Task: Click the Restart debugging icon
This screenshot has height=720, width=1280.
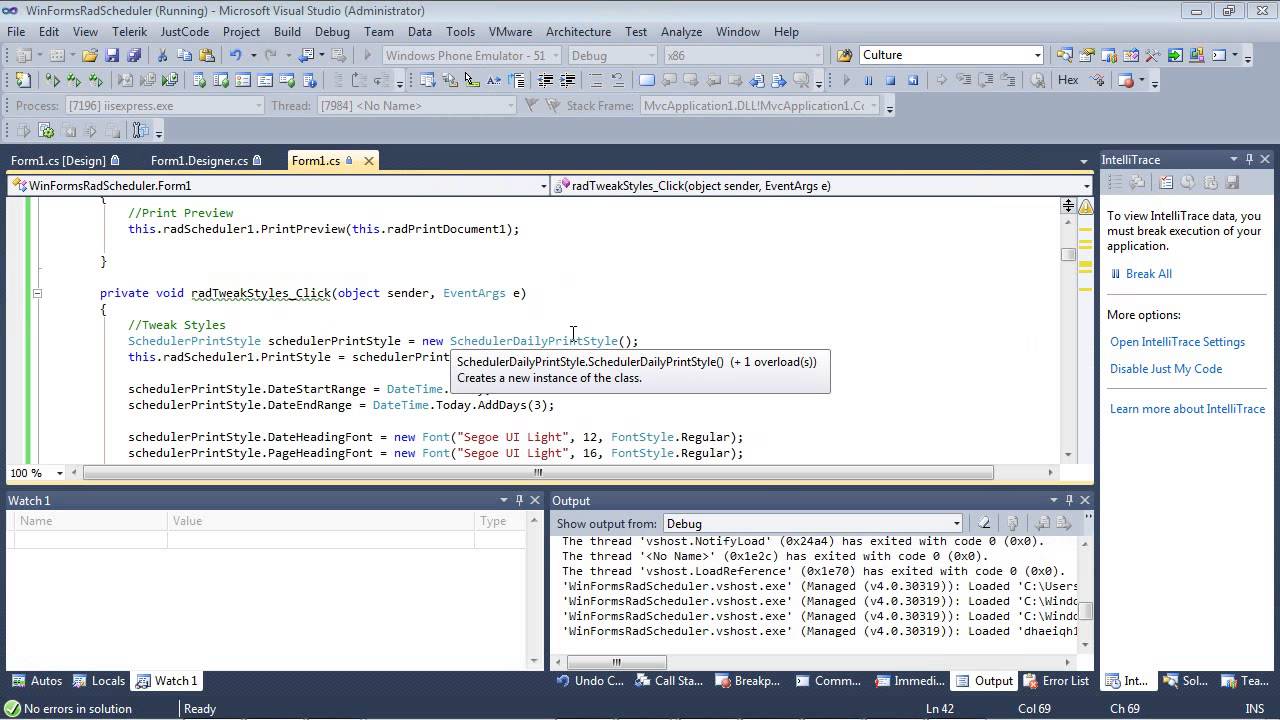Action: click(912, 80)
